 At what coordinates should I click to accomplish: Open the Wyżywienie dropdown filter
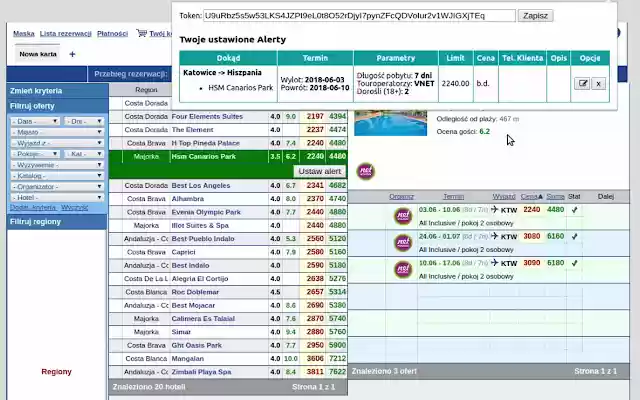pyautogui.click(x=57, y=165)
